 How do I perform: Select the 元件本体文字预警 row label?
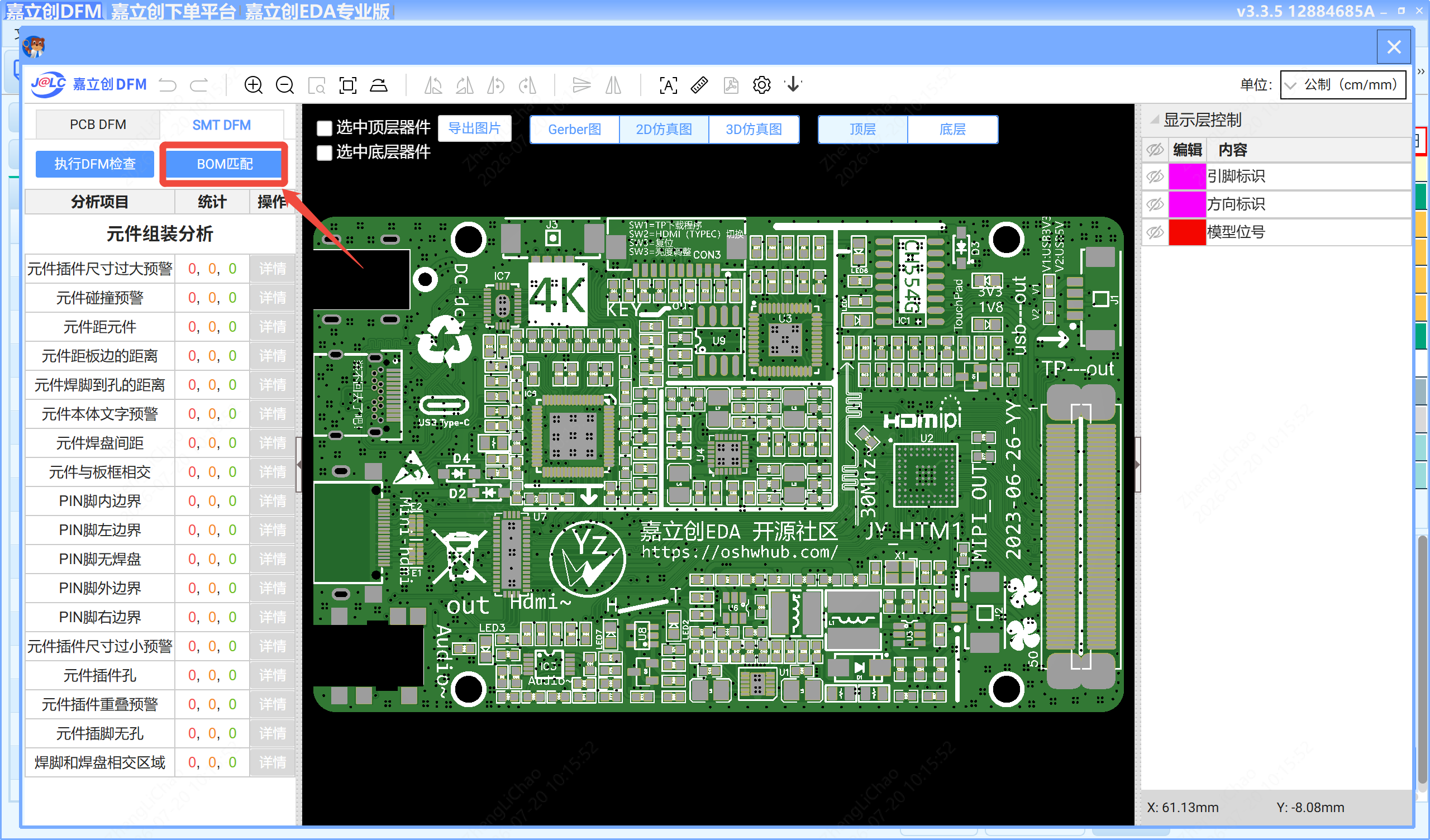[x=100, y=414]
